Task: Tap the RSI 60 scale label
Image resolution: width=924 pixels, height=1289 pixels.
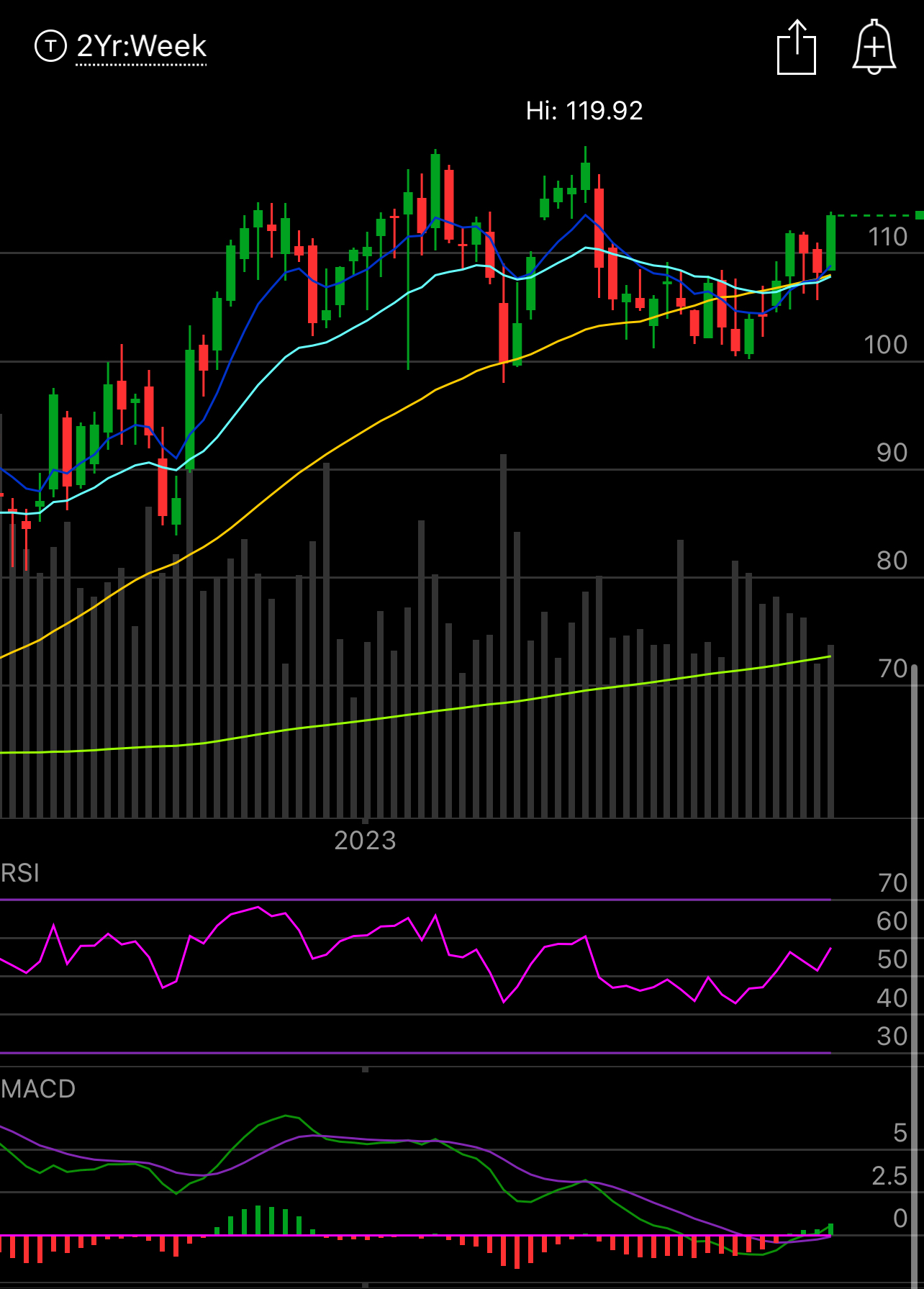Action: (x=892, y=921)
